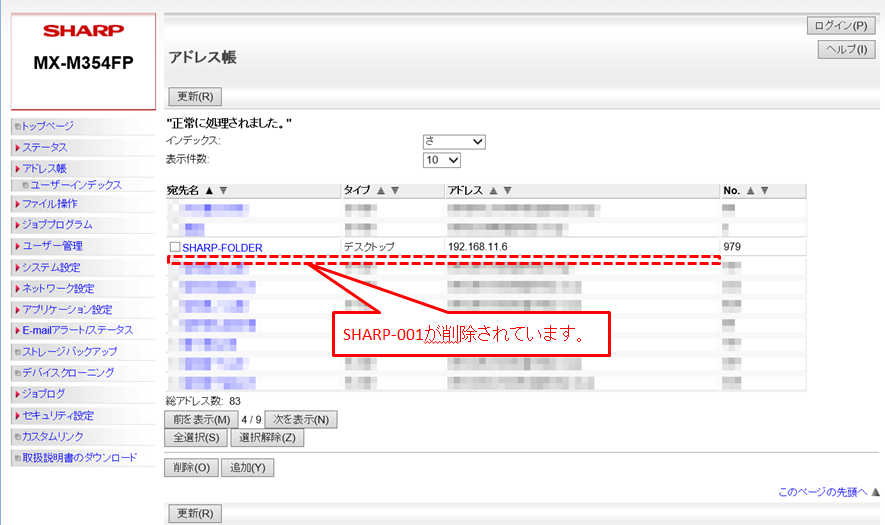Tick the SHARP-FOLDER checkbox
Screen dimensions: 885x525
pyautogui.click(x=175, y=247)
